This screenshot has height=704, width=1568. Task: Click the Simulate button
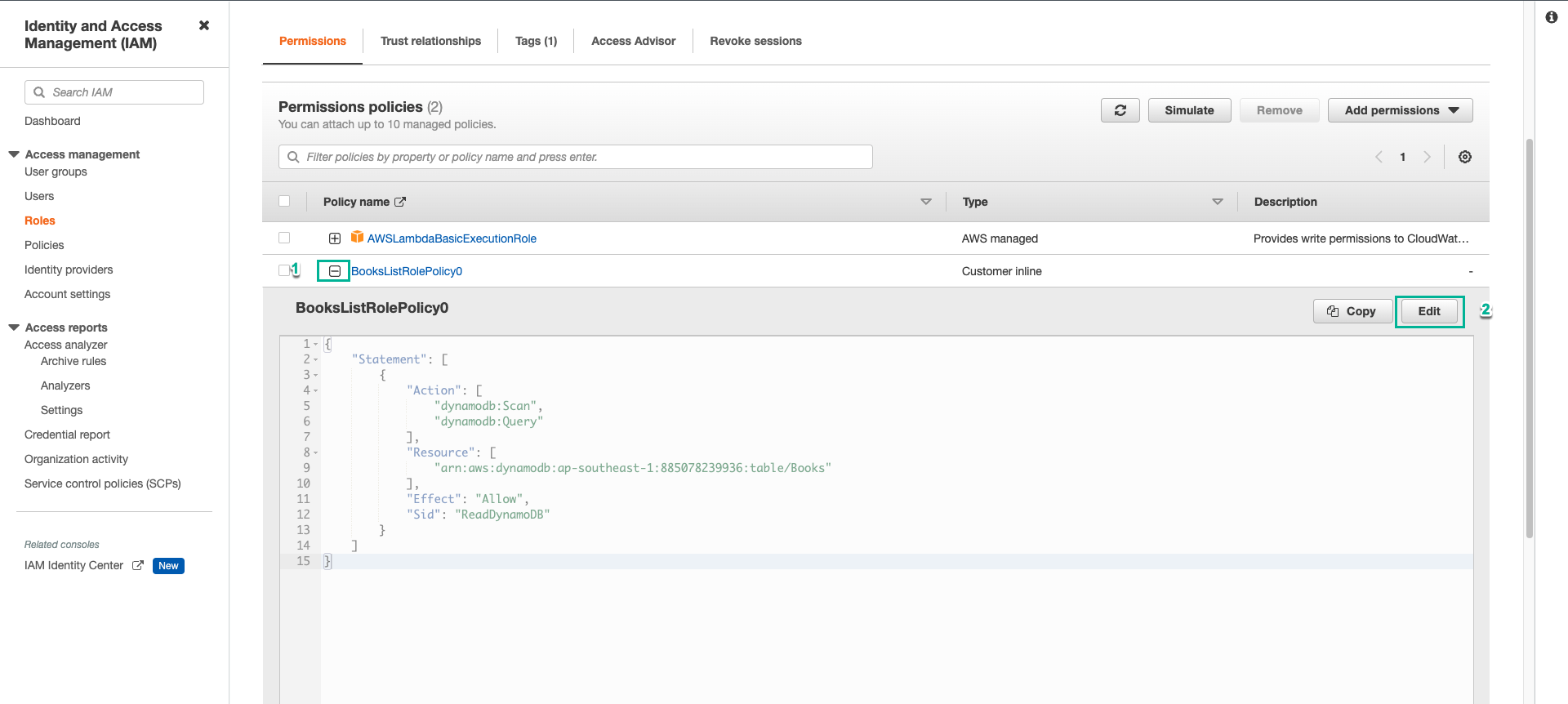1189,110
